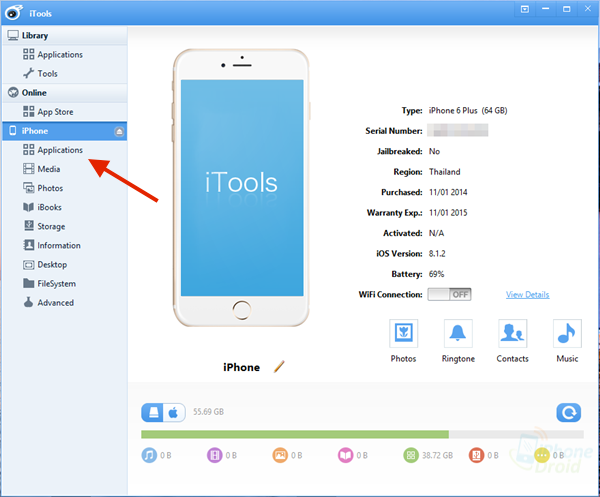The image size is (600, 497).
Task: Refresh the device storage info
Action: (x=569, y=412)
